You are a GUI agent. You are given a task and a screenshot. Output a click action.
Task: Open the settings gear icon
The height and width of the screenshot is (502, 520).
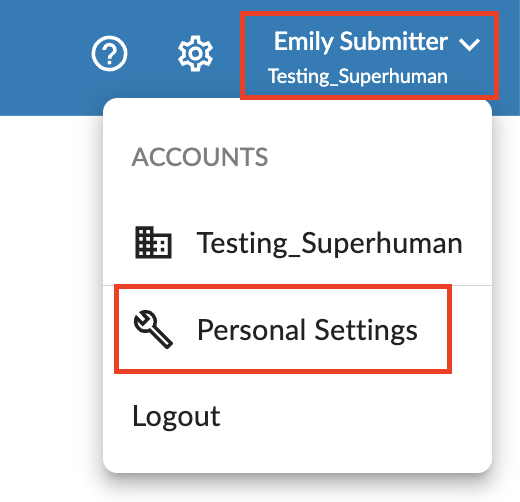tap(195, 53)
